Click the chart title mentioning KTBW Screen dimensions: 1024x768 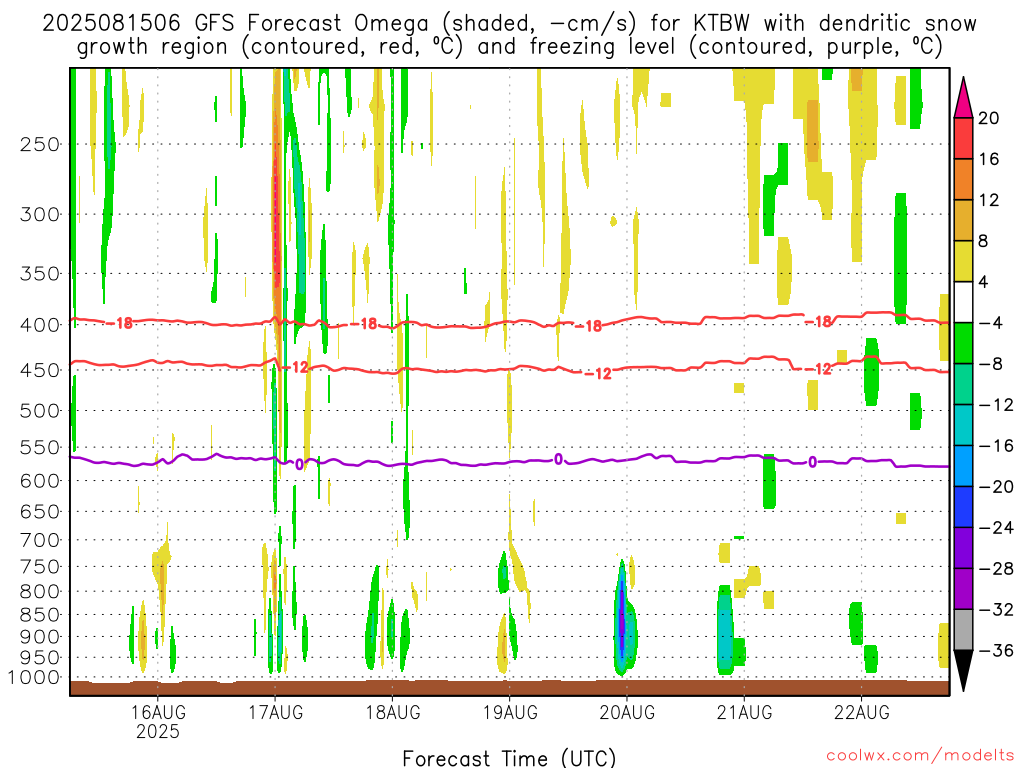509,35
